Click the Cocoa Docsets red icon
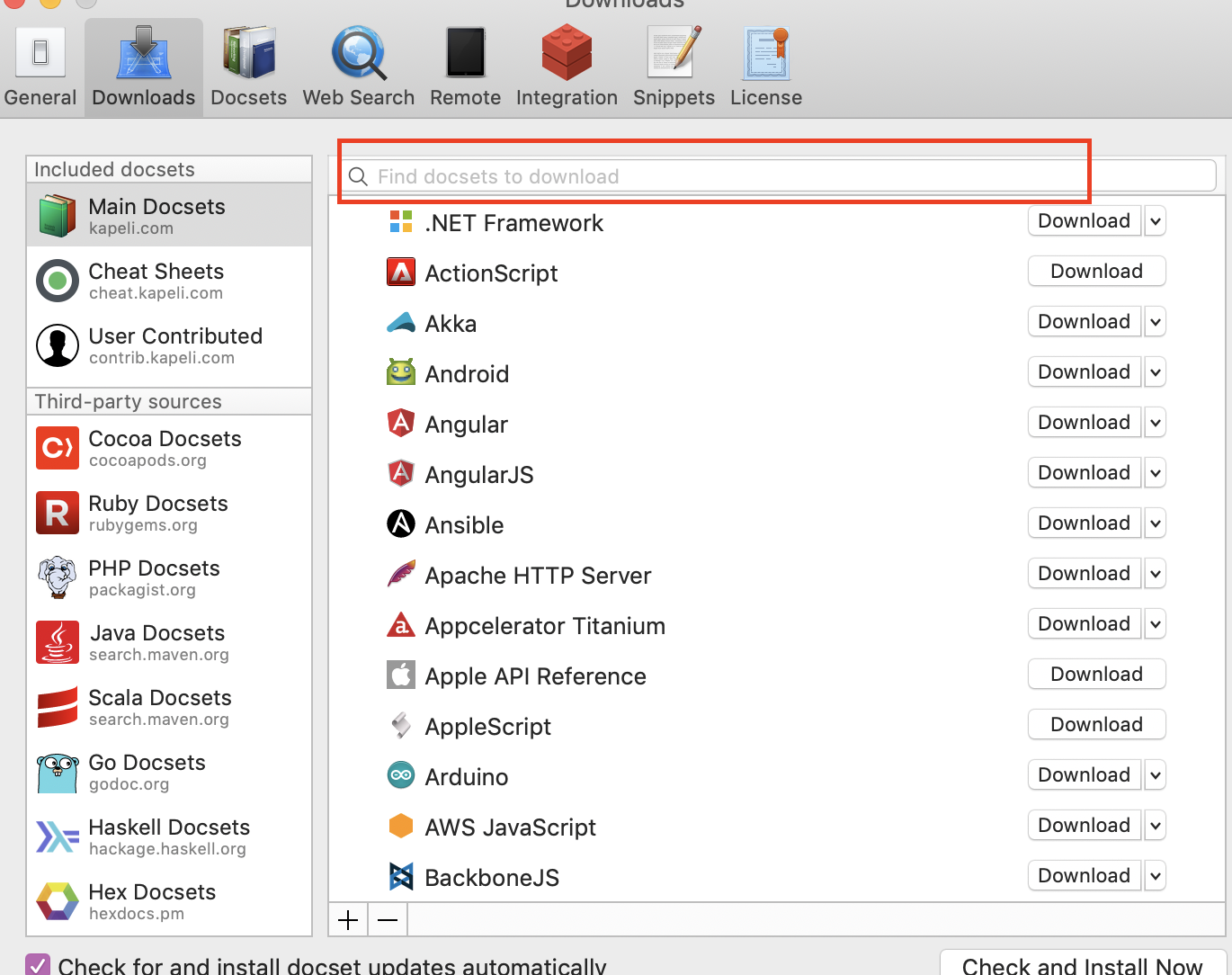Viewport: 1232px width, 975px height. [x=58, y=448]
